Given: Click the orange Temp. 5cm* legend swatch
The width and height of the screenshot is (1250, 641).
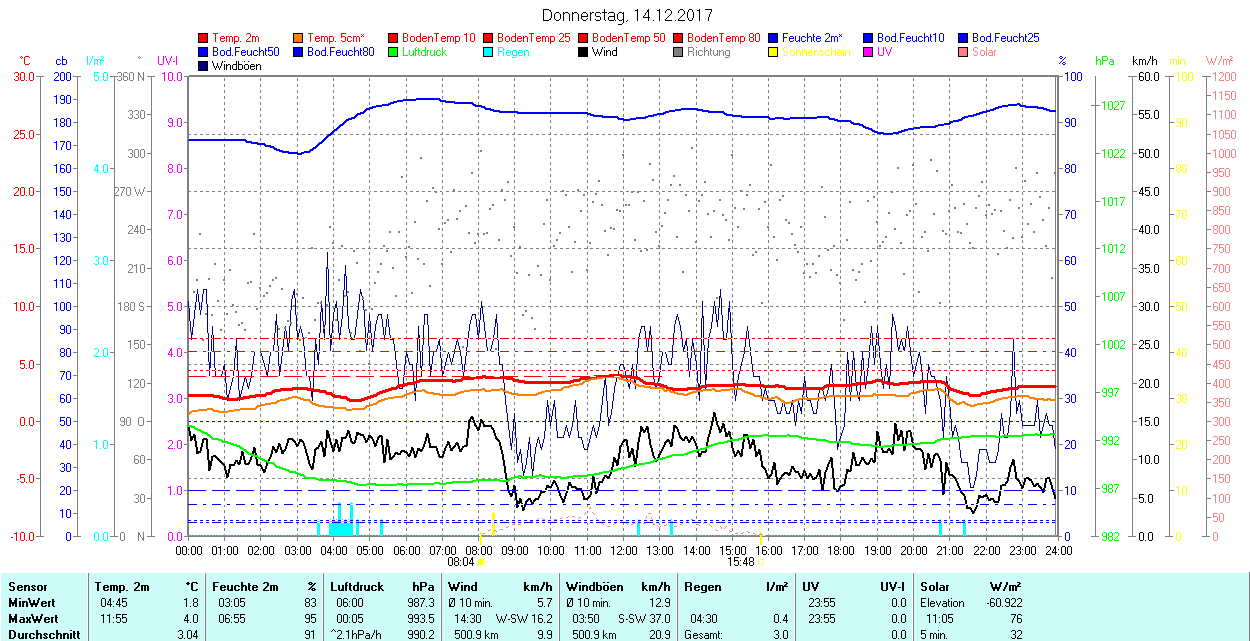Looking at the screenshot, I should (299, 38).
